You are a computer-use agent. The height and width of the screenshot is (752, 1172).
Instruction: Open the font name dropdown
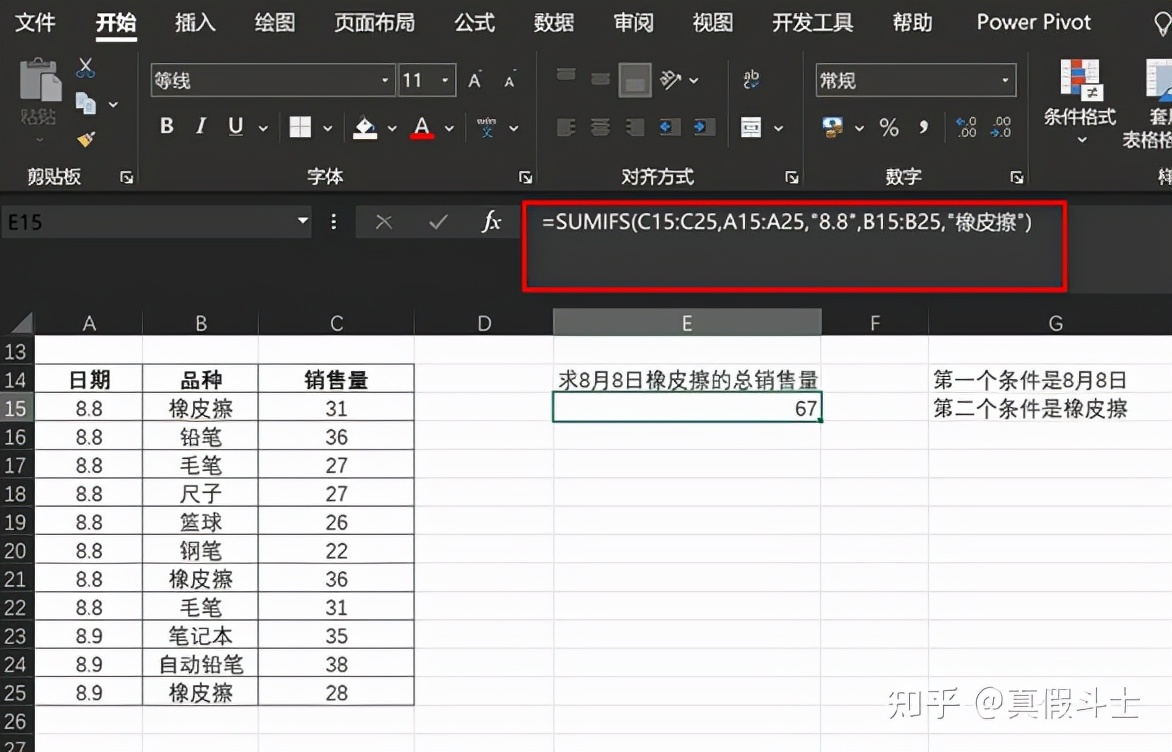pyautogui.click(x=384, y=80)
